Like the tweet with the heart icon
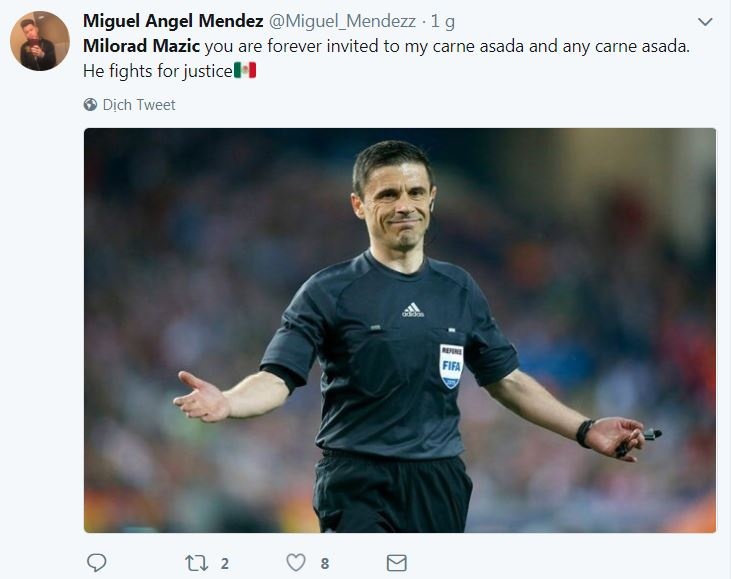Image resolution: width=731 pixels, height=579 pixels. click(296, 563)
